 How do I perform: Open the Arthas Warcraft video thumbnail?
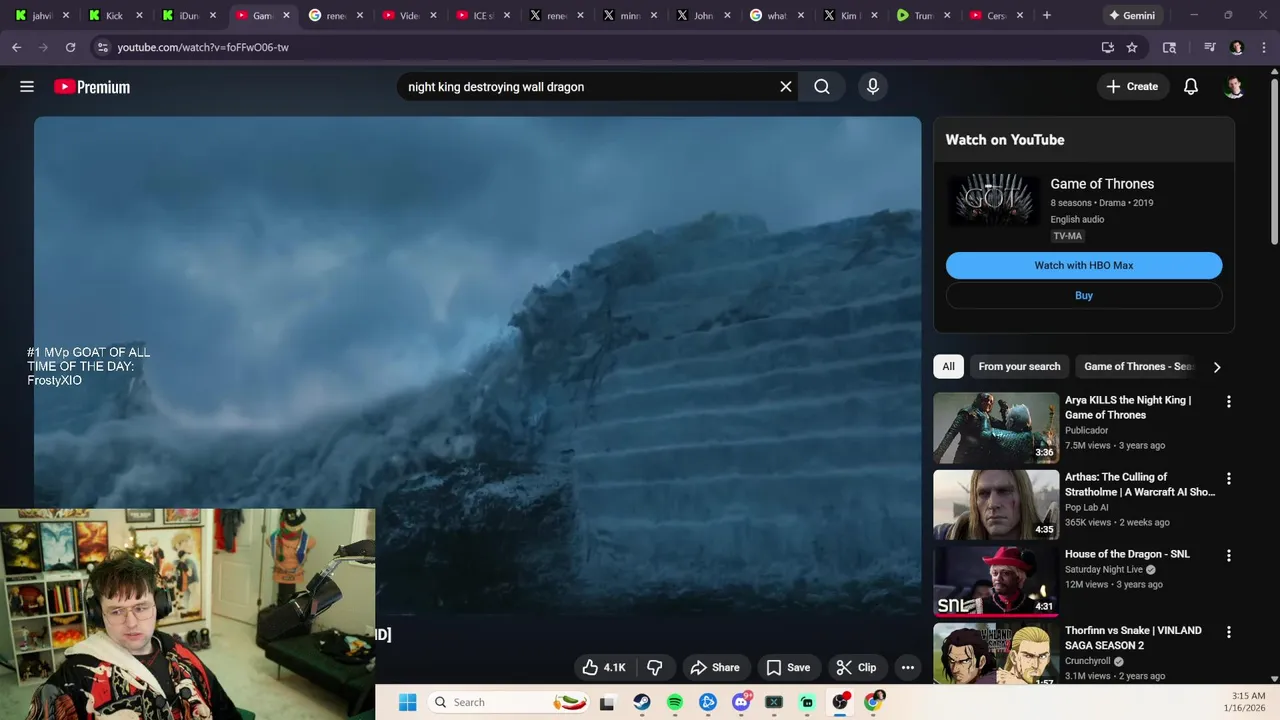coord(996,505)
